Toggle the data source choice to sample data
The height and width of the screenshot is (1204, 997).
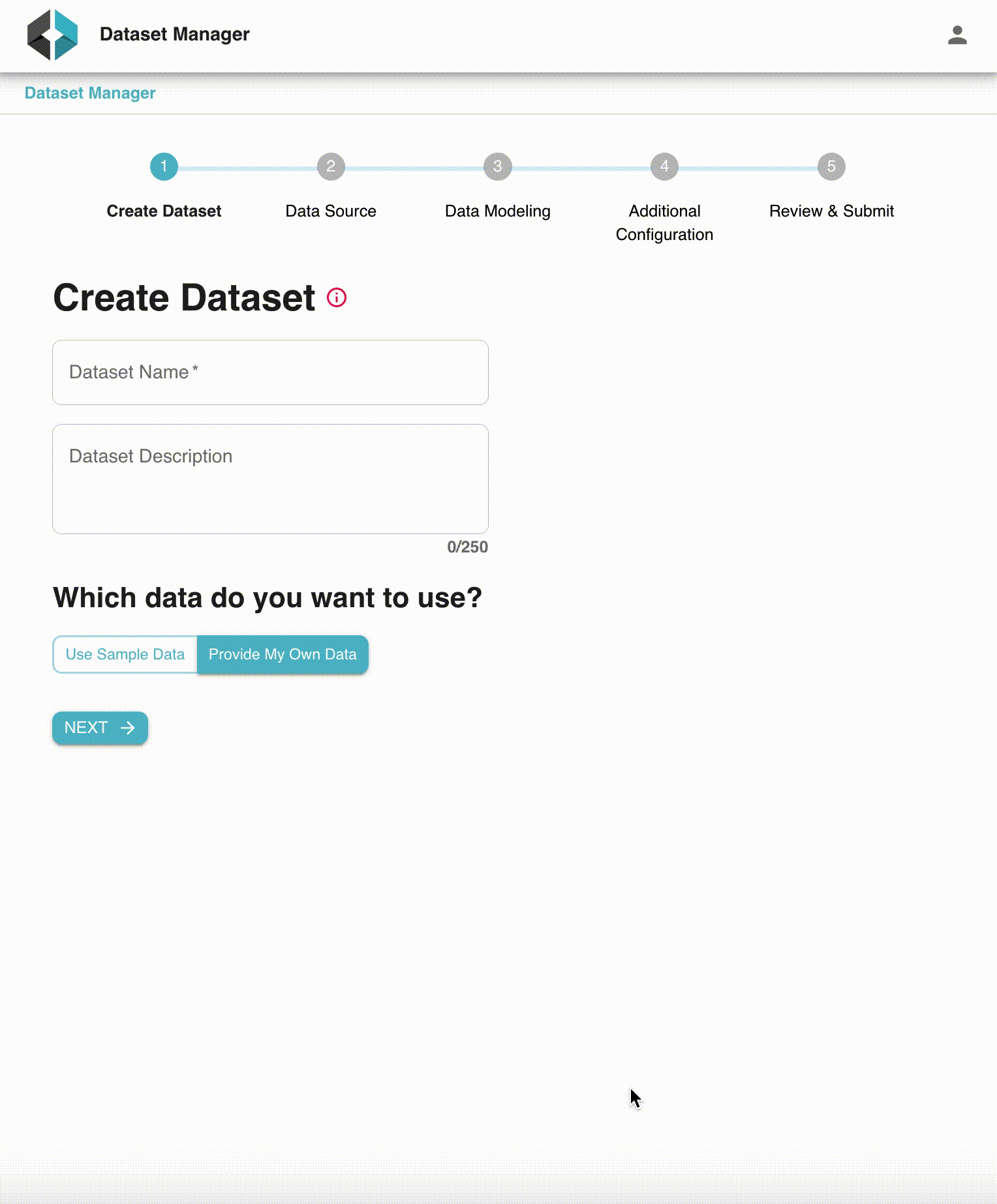click(125, 654)
